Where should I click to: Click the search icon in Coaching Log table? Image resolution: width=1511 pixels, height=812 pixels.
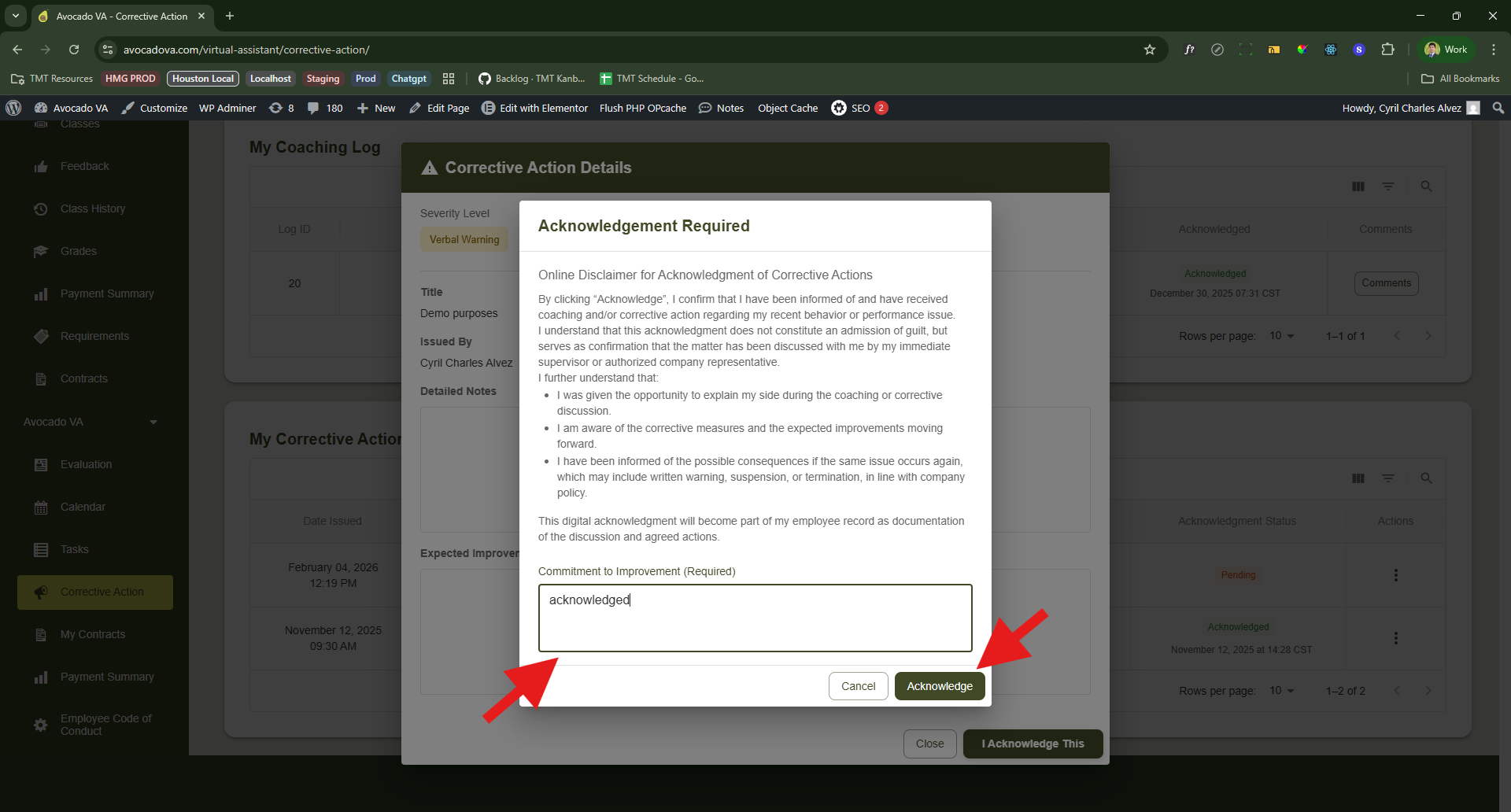[1426, 186]
